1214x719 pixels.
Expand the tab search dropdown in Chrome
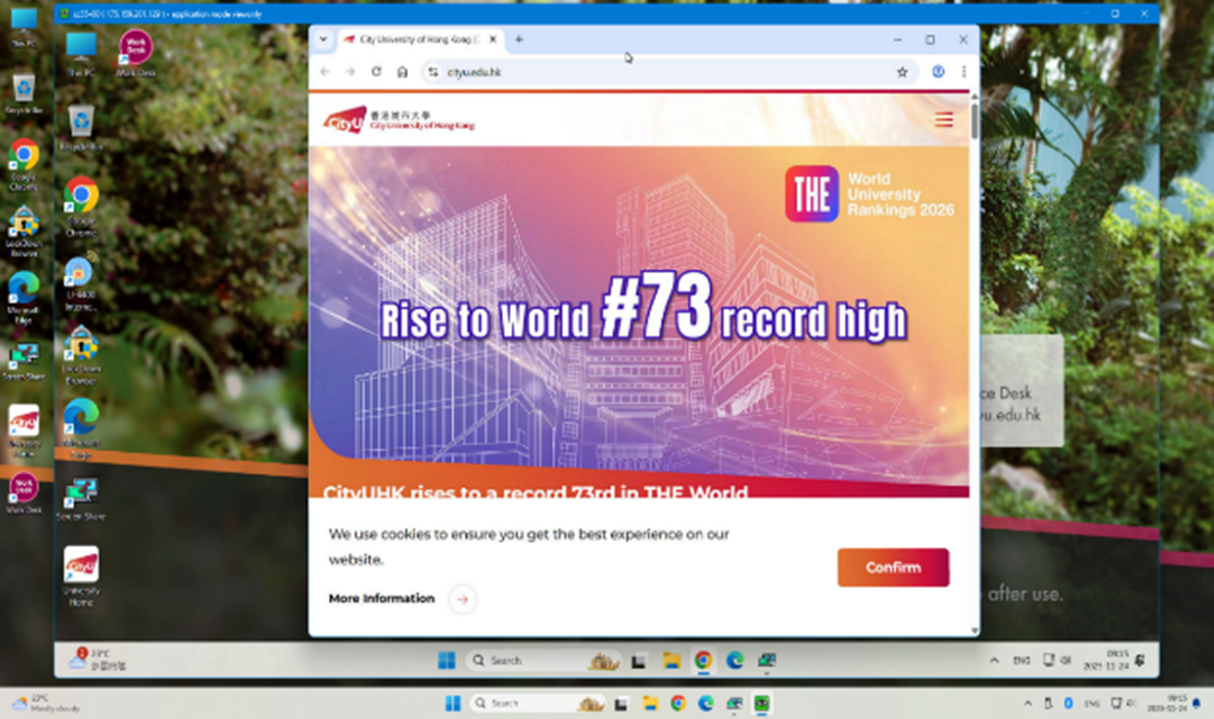[323, 40]
